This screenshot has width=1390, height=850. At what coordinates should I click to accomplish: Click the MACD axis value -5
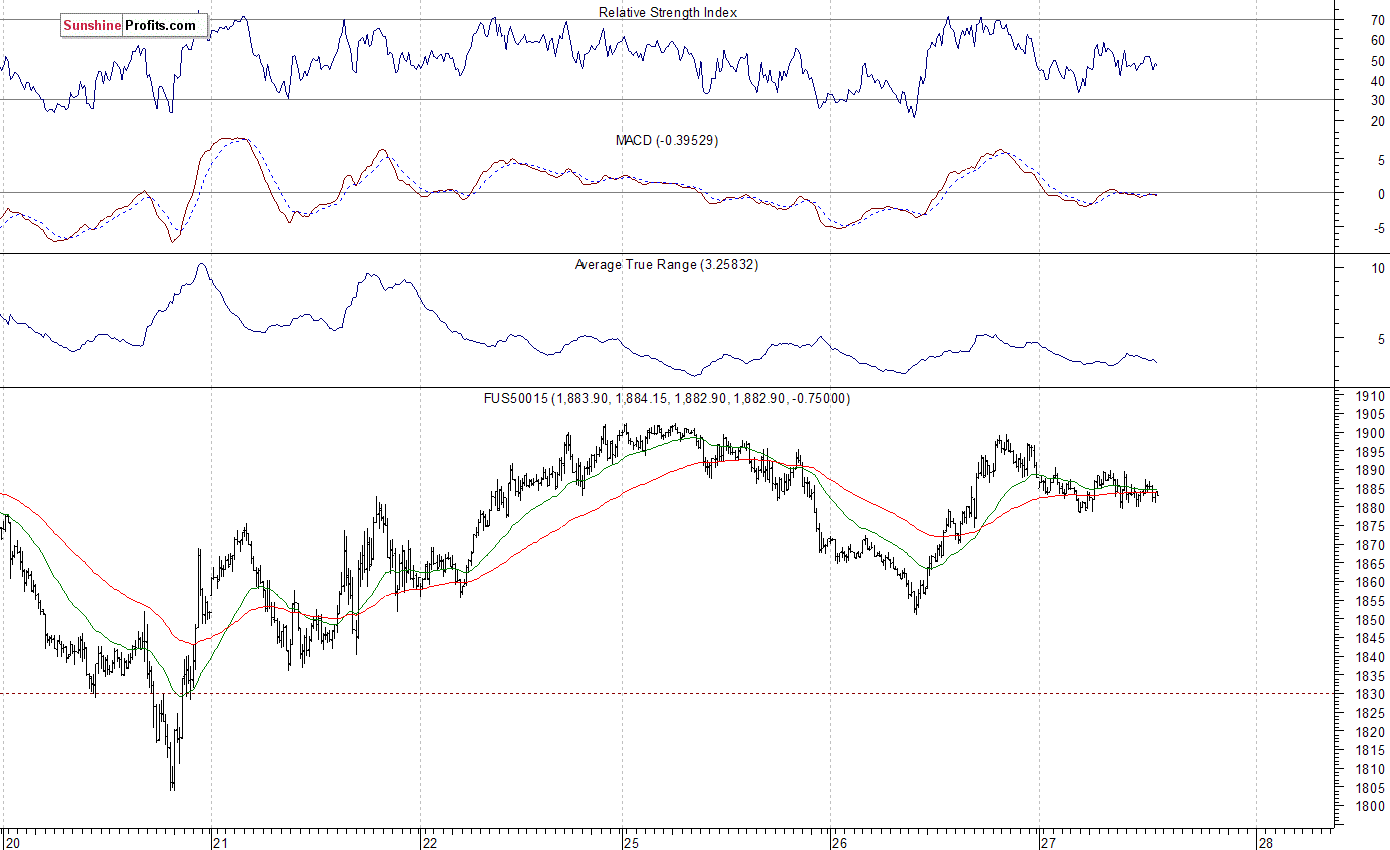(1379, 228)
